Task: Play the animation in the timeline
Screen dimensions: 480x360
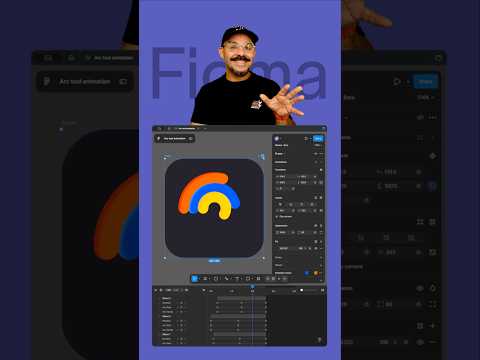Action: tap(161, 290)
